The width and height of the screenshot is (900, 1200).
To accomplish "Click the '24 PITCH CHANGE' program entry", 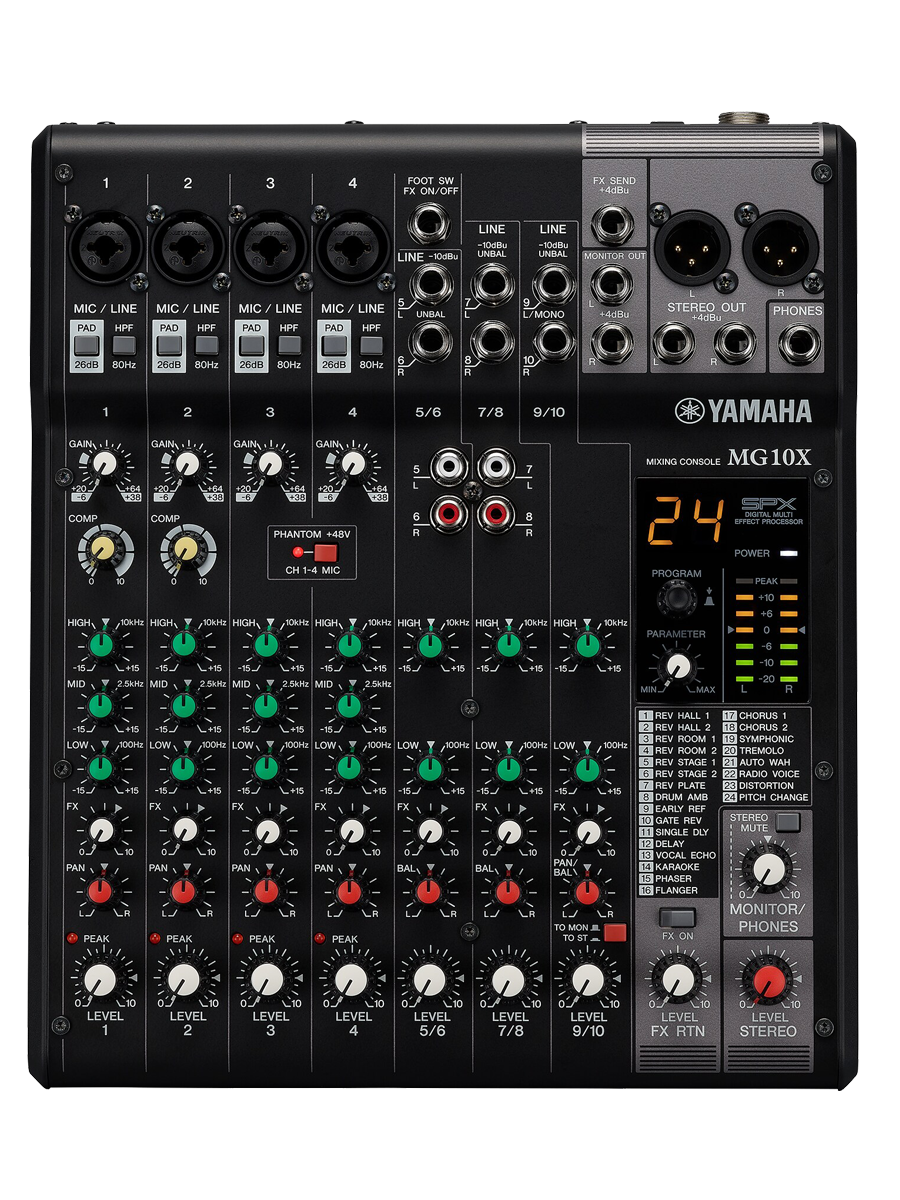I will tap(766, 797).
